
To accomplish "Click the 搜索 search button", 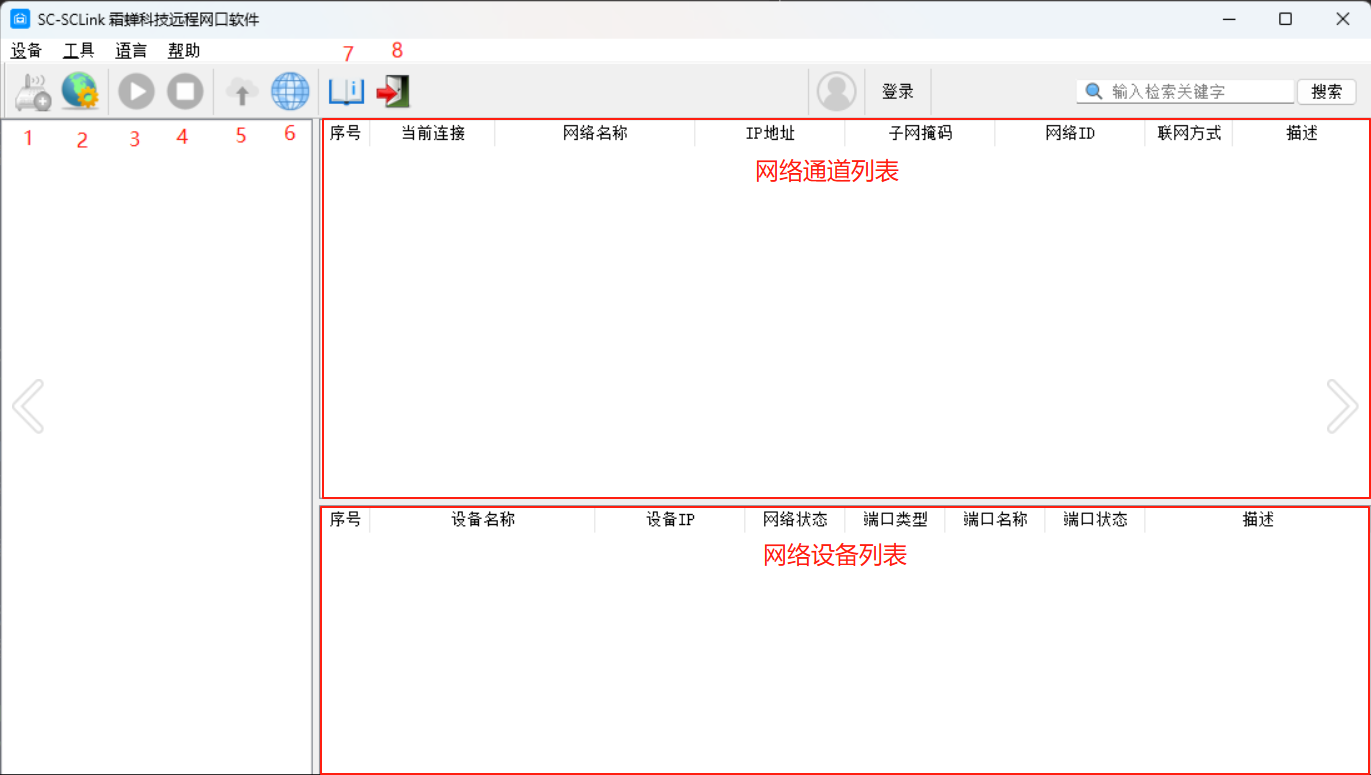I will (x=1326, y=92).
